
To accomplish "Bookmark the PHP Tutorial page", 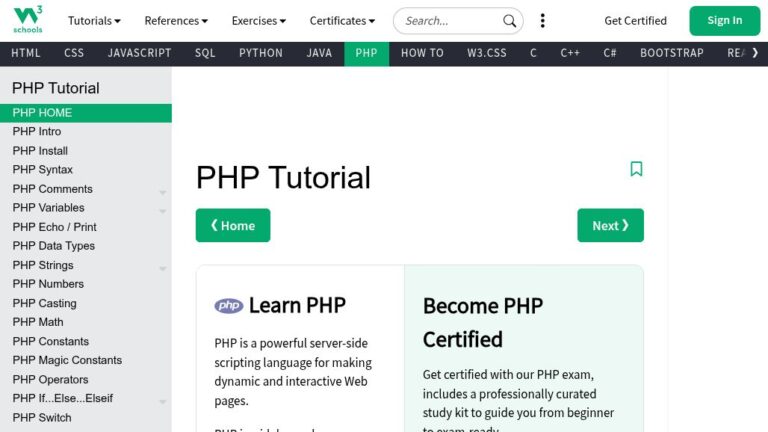I will pyautogui.click(x=636, y=169).
